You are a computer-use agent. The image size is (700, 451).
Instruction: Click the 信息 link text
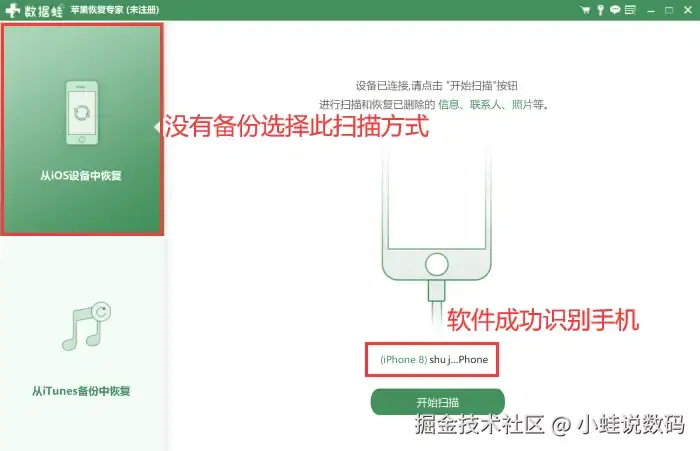point(448,104)
